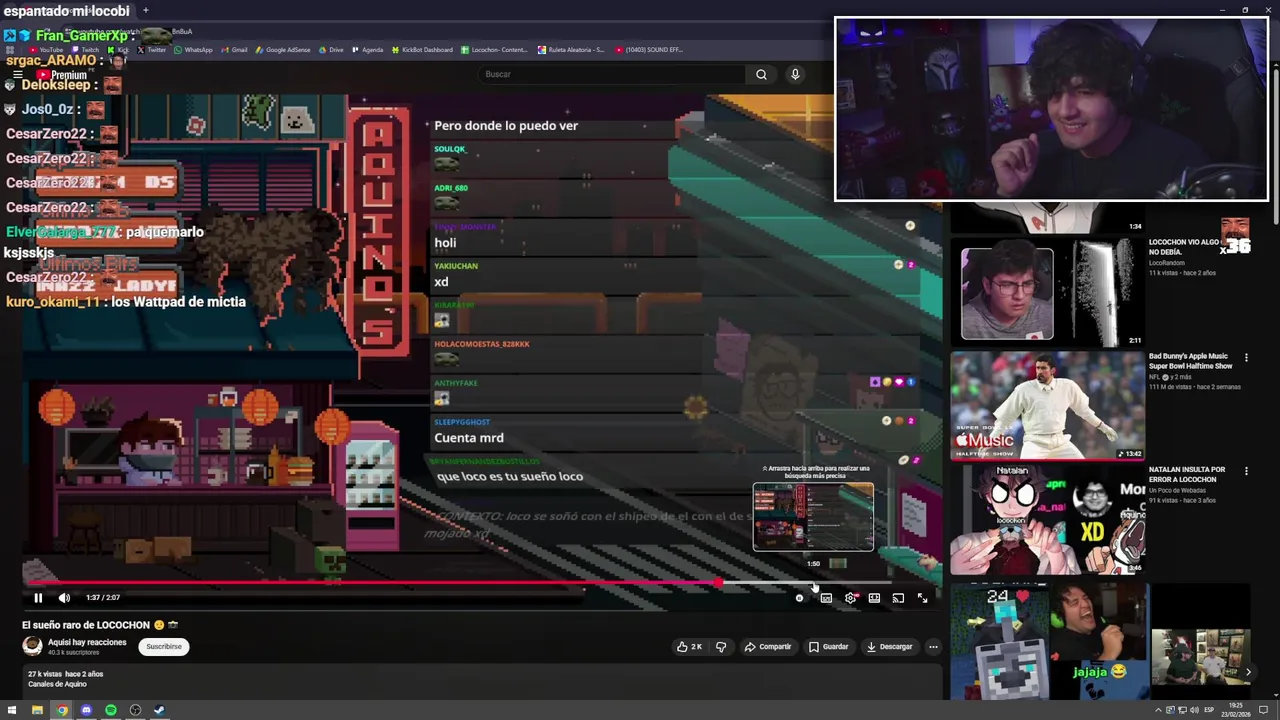Open NATALAN INSULTA POR ERROR video thumbnail
This screenshot has width=1280, height=720.
tap(1047, 519)
